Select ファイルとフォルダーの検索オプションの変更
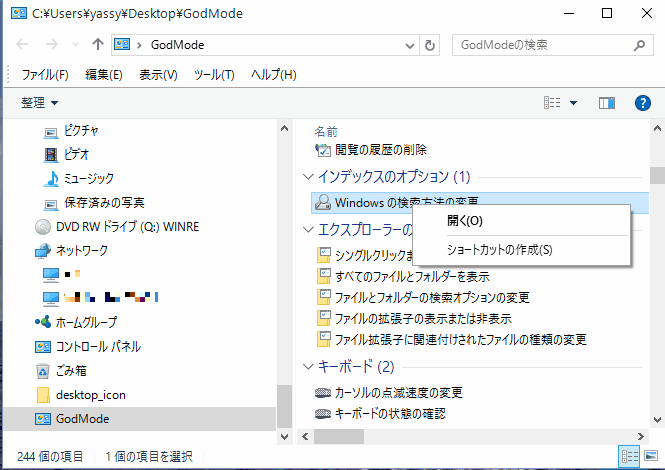The image size is (665, 470). coord(432,297)
